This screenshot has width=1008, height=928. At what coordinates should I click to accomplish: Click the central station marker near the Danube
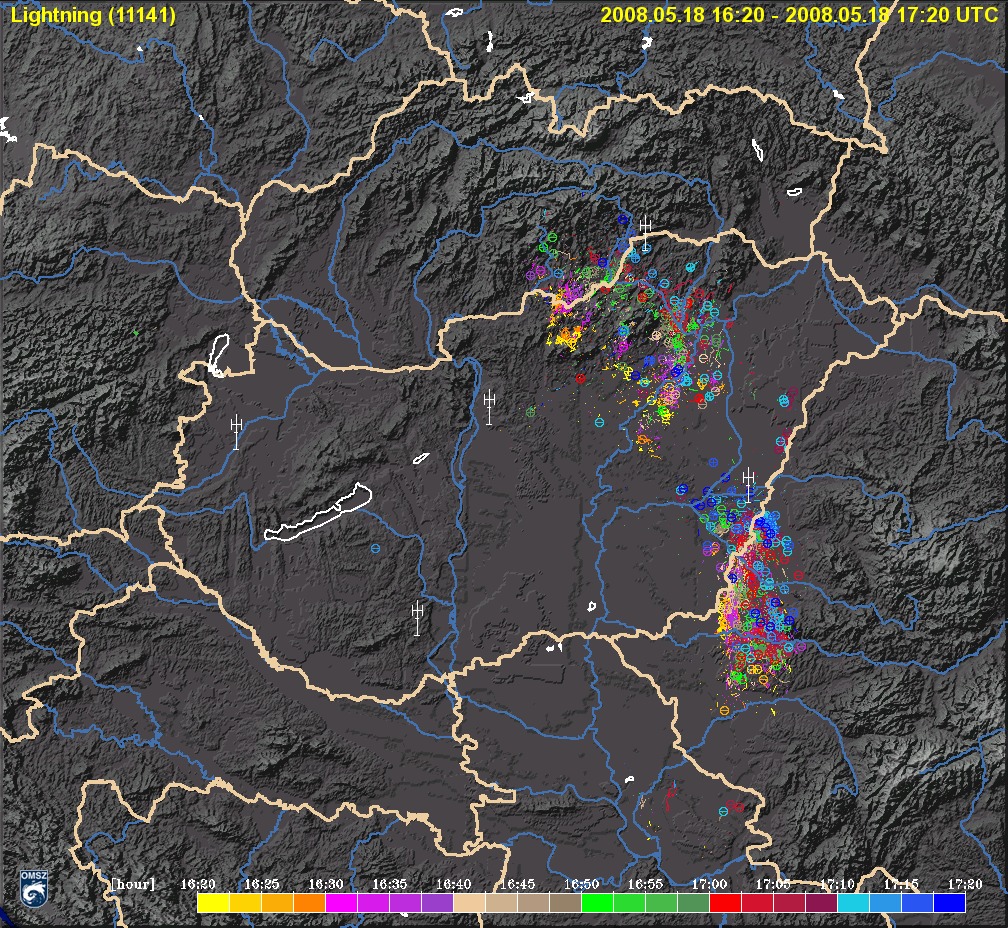489,407
